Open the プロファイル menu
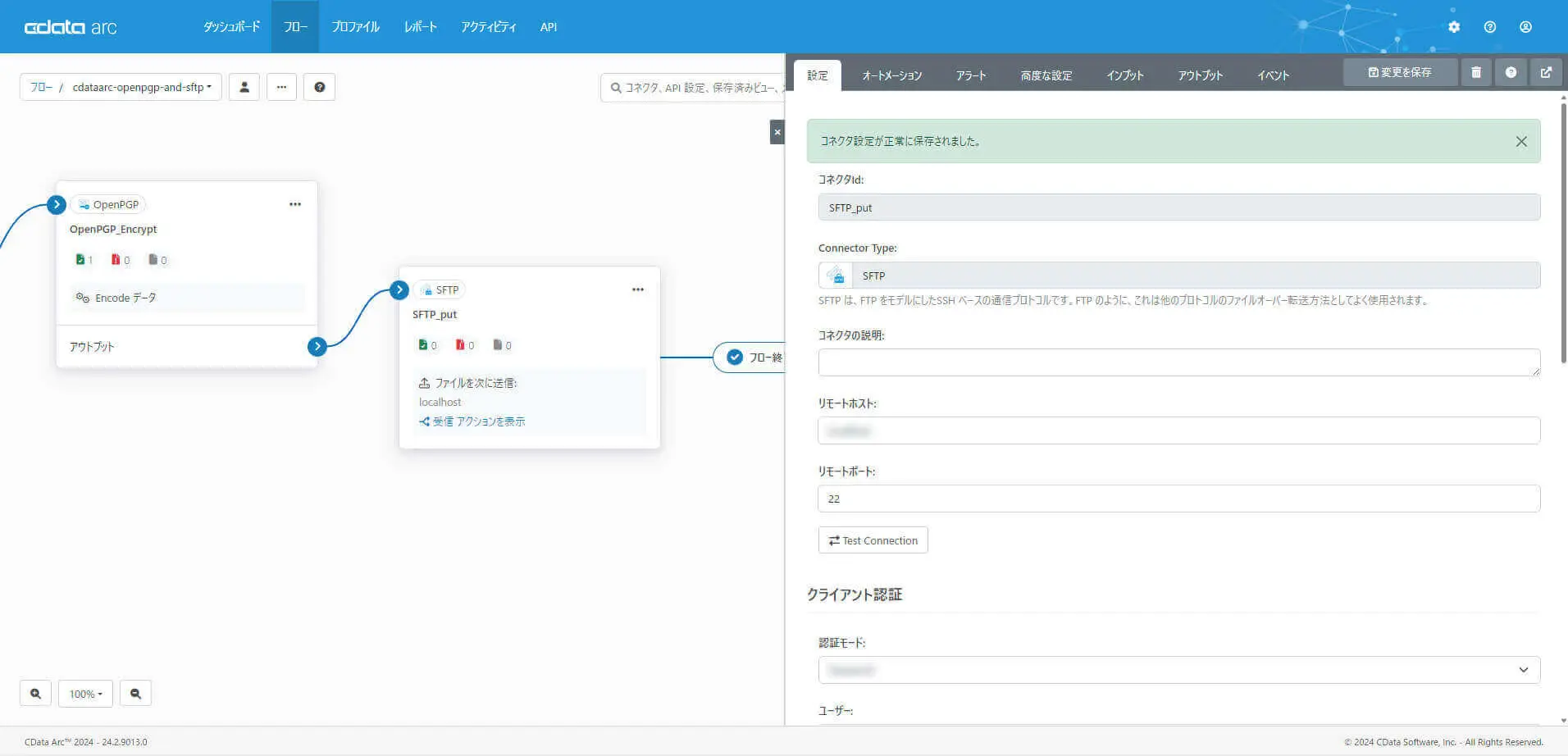Image resolution: width=1568 pixels, height=756 pixels. point(355,27)
